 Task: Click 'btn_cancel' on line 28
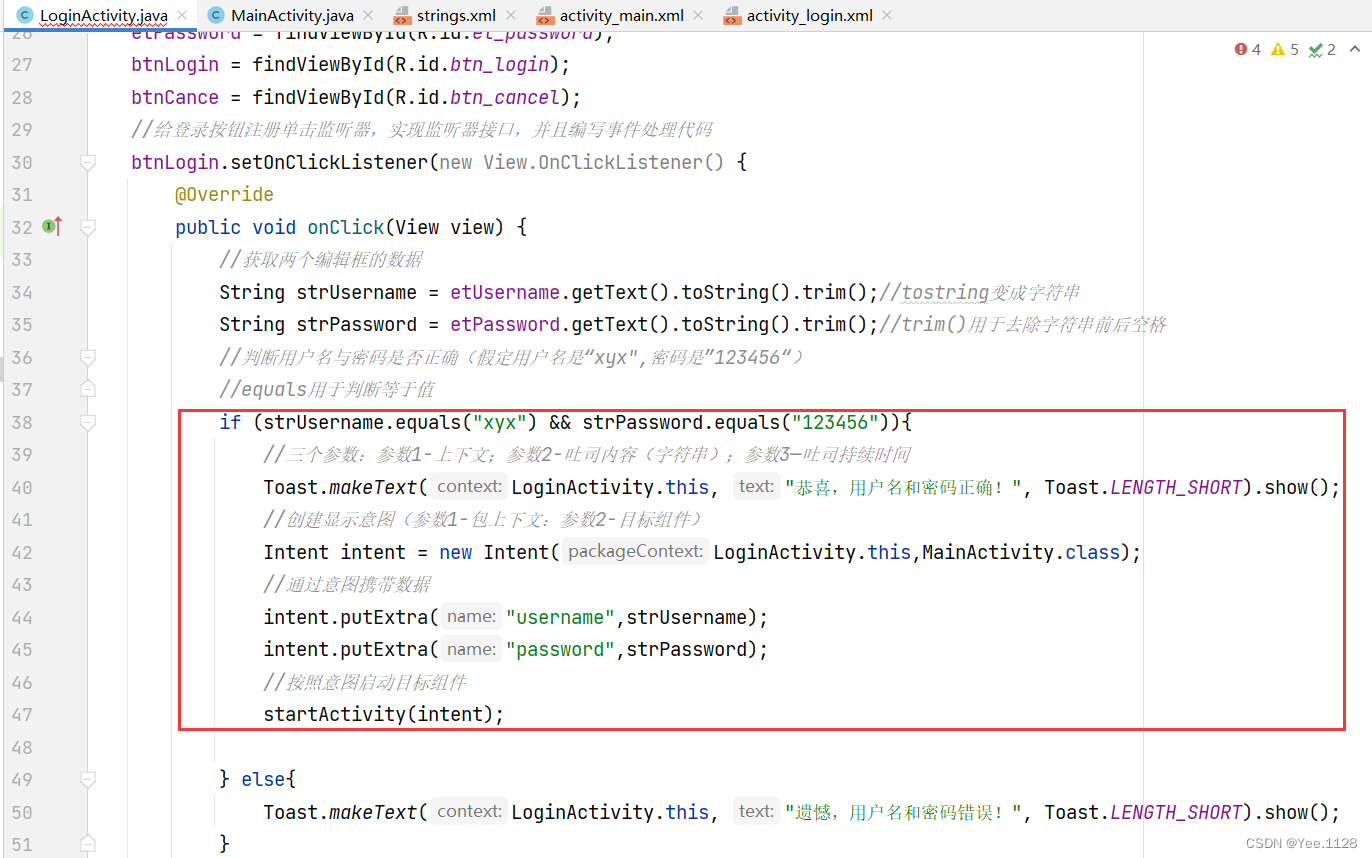(505, 97)
